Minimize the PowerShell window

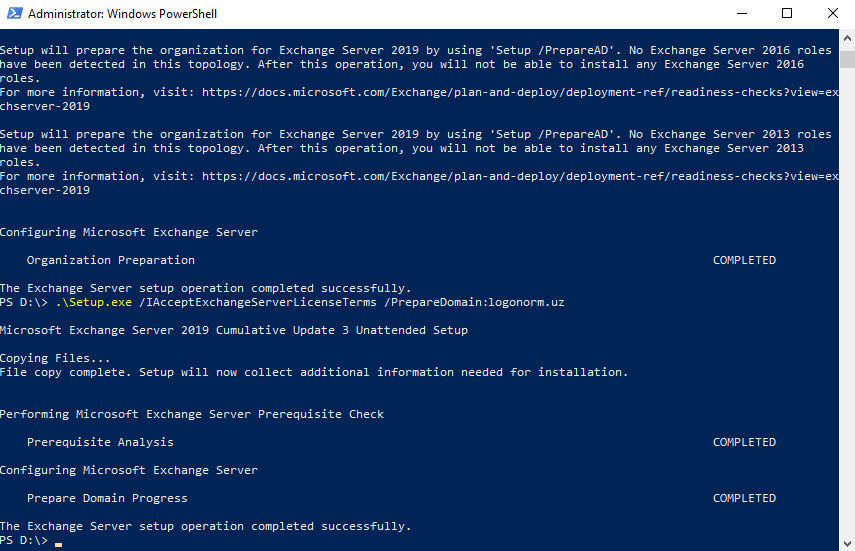tap(742, 13)
